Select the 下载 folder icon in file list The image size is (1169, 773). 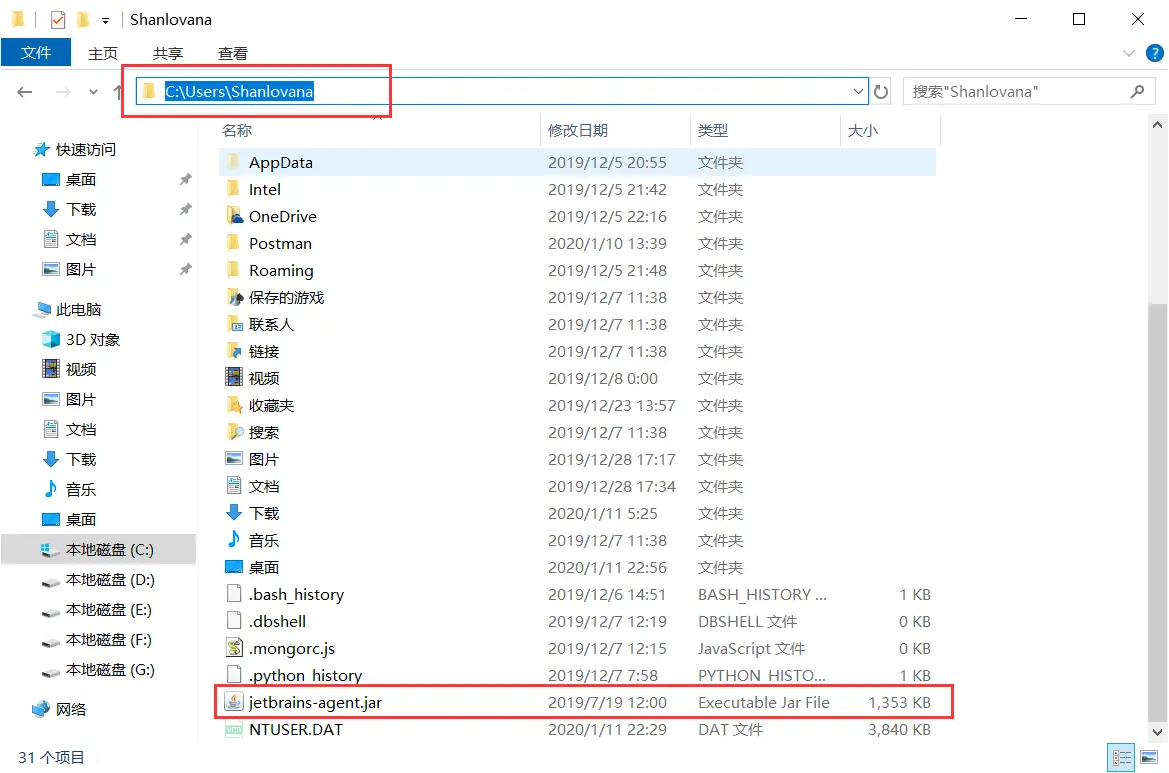[234, 513]
